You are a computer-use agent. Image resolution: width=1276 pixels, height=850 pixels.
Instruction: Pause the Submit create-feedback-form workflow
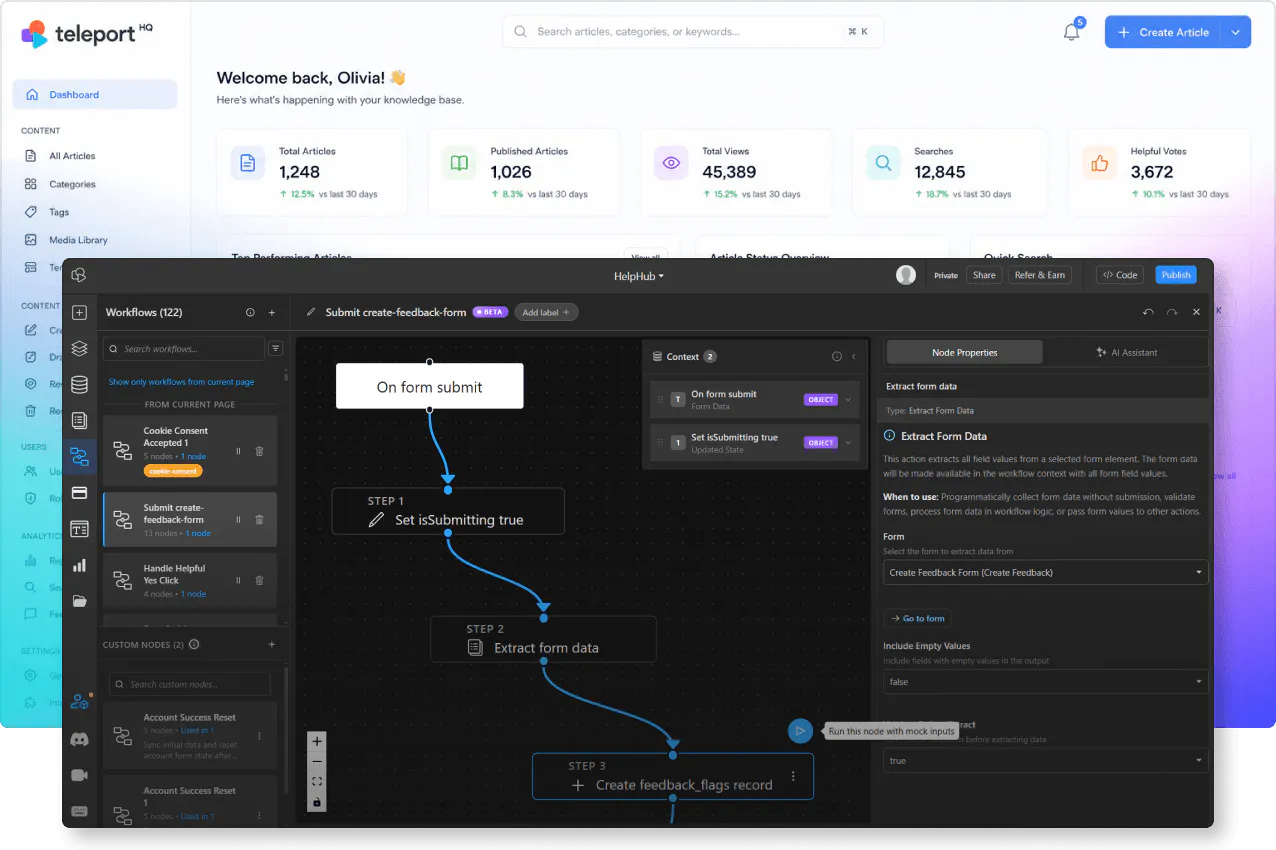[238, 520]
